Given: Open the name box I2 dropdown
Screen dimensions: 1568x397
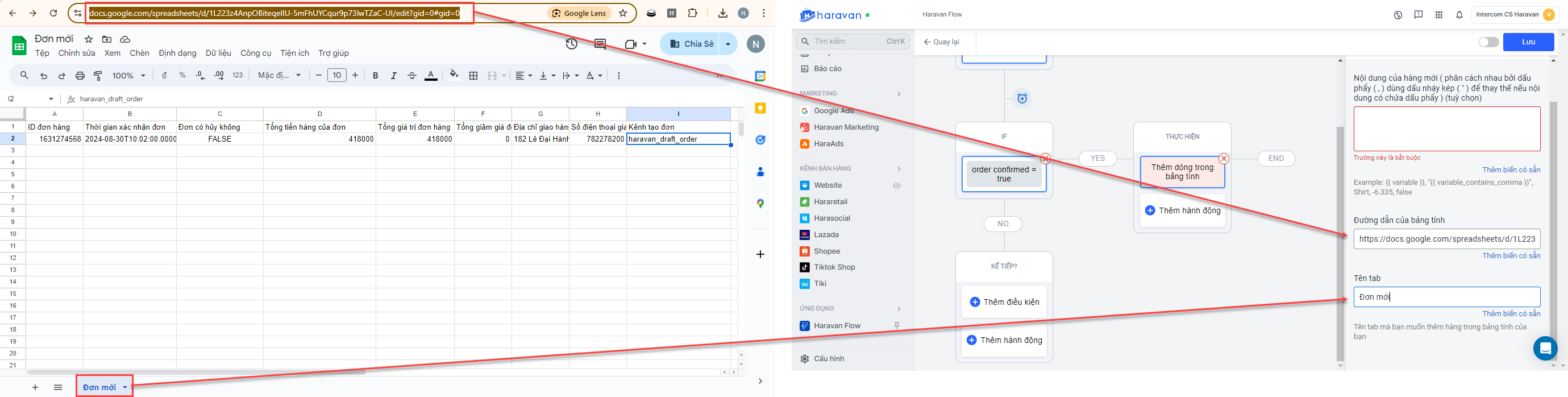Looking at the screenshot, I should coord(51,98).
